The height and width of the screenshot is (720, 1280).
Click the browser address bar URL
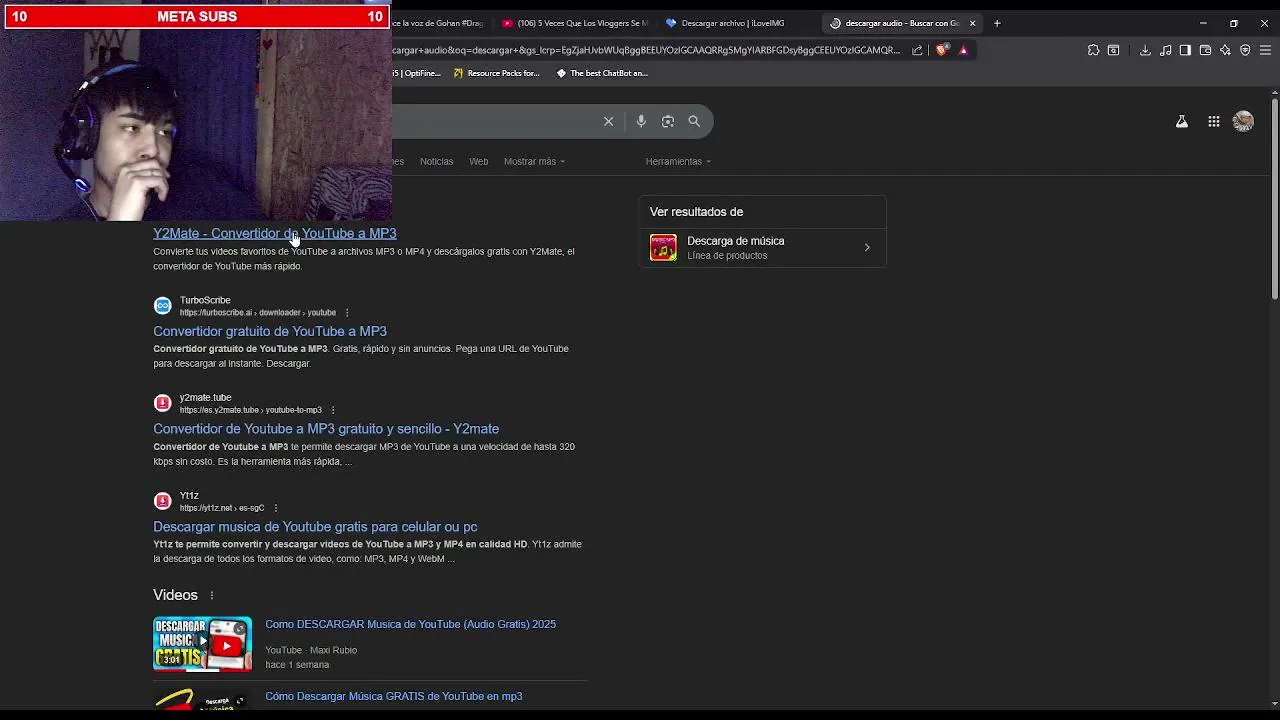[646, 50]
